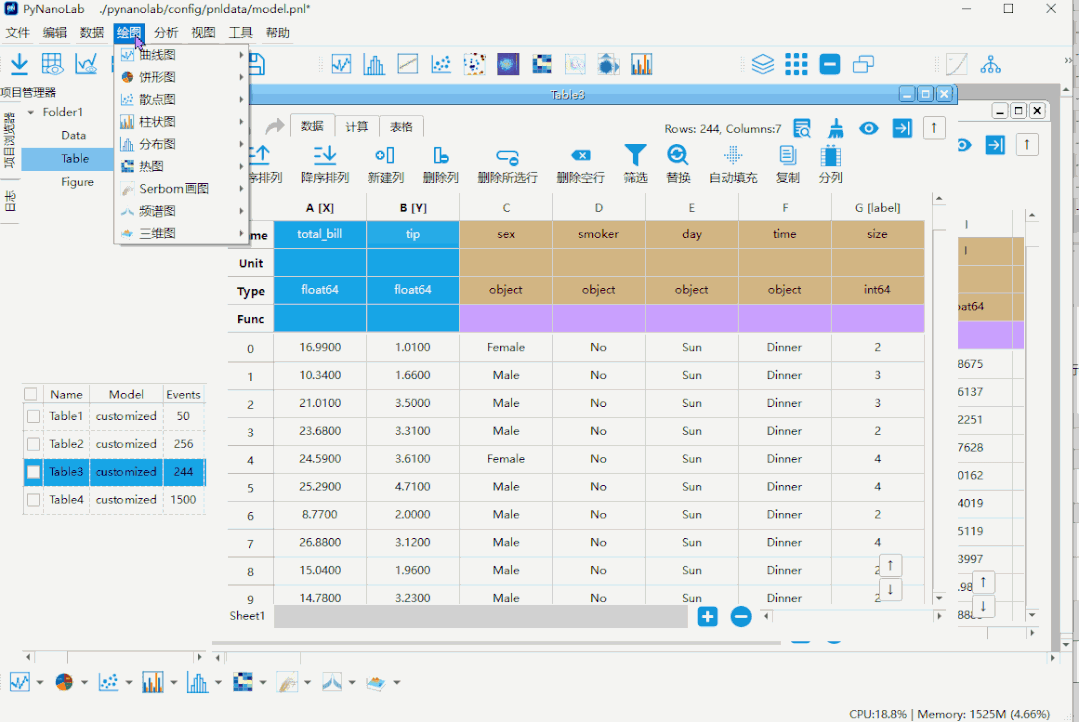Click the search table icon beside Rows count
1079x722 pixels.
point(802,128)
